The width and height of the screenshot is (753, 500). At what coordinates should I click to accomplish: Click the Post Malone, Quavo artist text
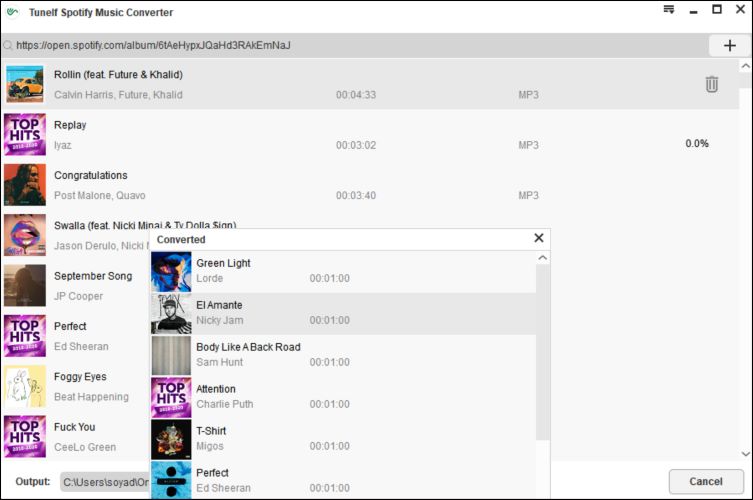point(99,195)
